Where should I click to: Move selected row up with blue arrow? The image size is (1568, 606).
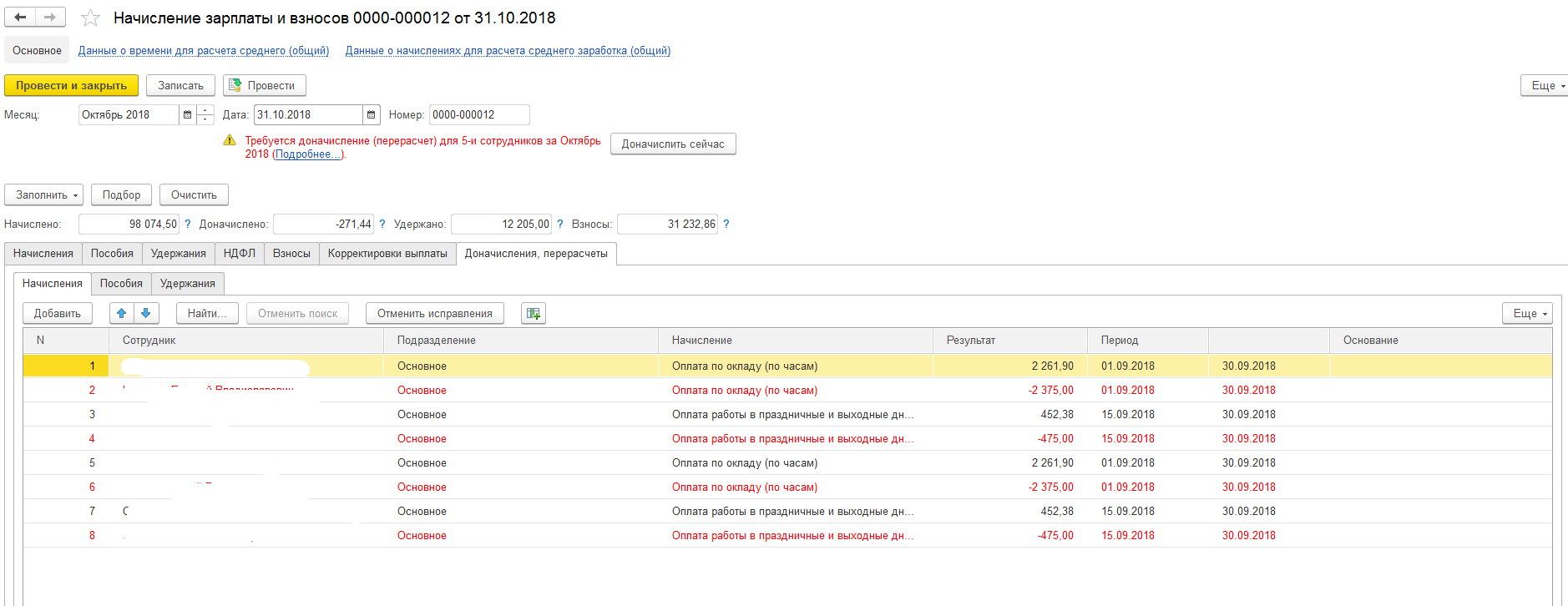(122, 314)
